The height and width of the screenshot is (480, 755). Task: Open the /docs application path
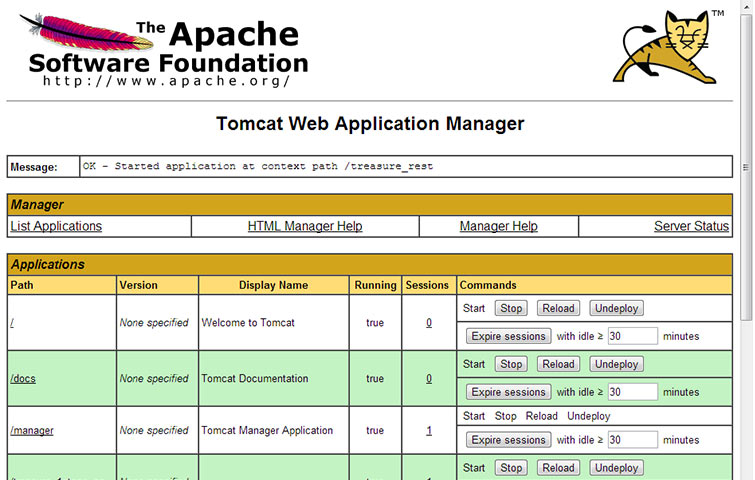tap(23, 378)
